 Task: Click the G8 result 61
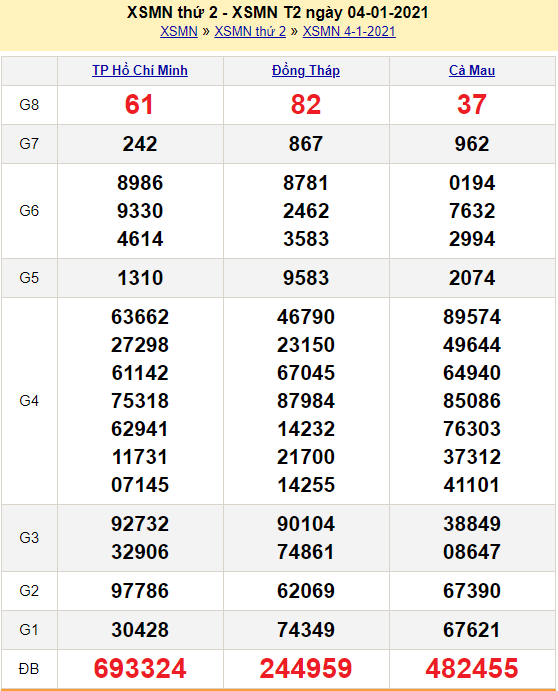tap(139, 105)
